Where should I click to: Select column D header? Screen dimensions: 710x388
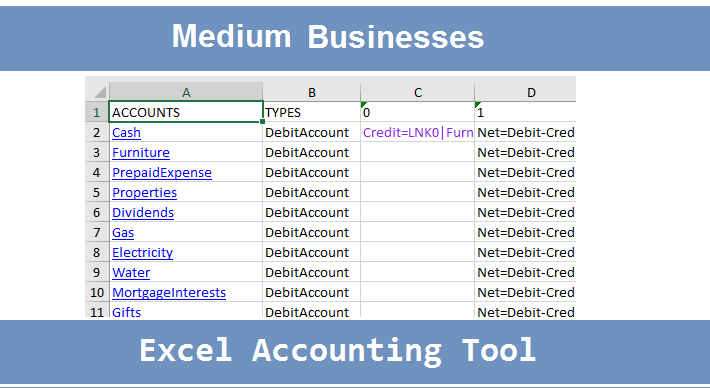(525, 92)
